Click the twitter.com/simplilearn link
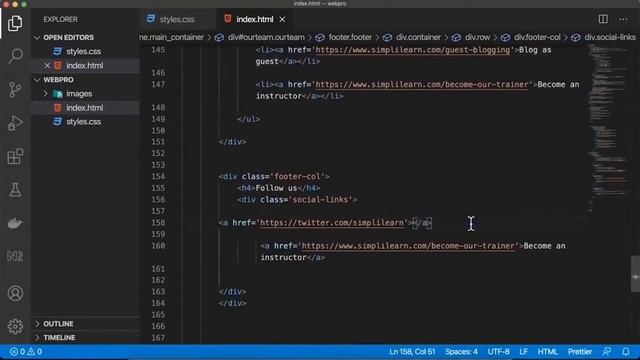The width and height of the screenshot is (640, 360). (332, 223)
